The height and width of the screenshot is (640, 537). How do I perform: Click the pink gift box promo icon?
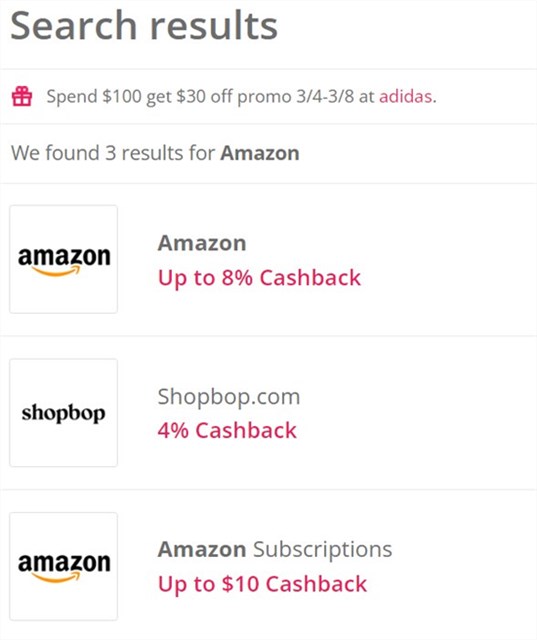tap(22, 96)
